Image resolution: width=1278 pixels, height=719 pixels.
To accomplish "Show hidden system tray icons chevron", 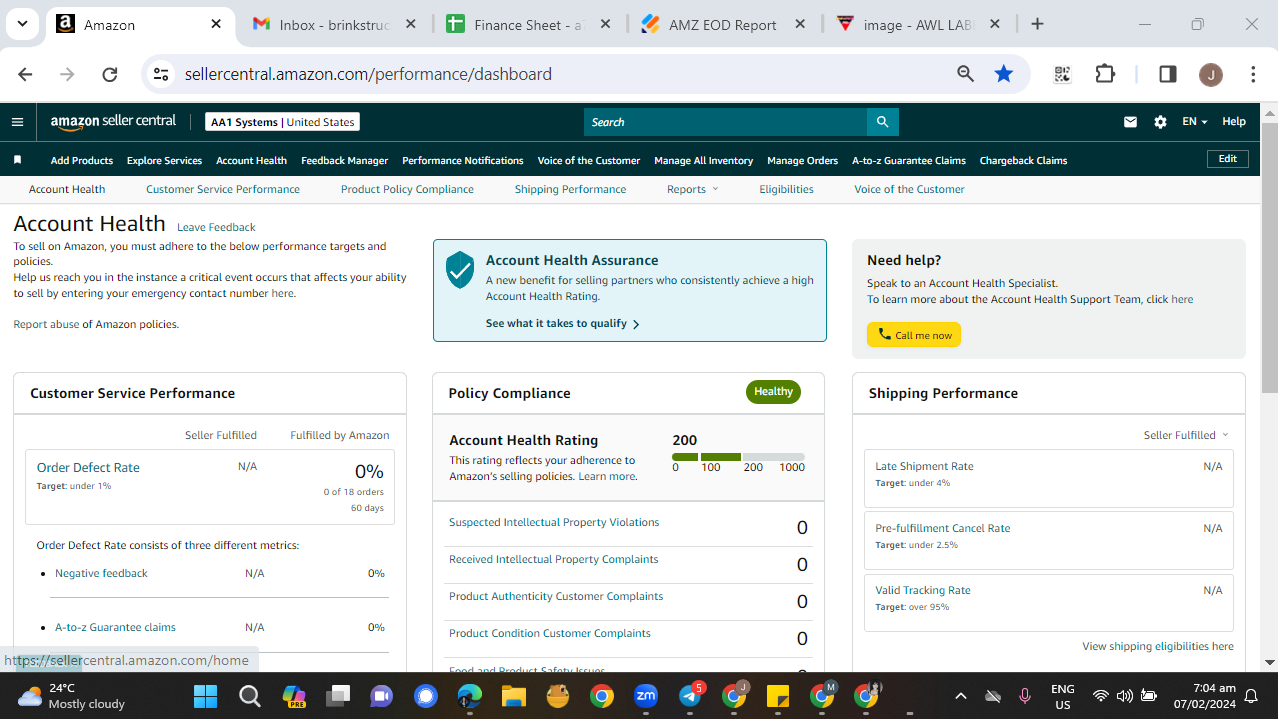I will tap(961, 696).
